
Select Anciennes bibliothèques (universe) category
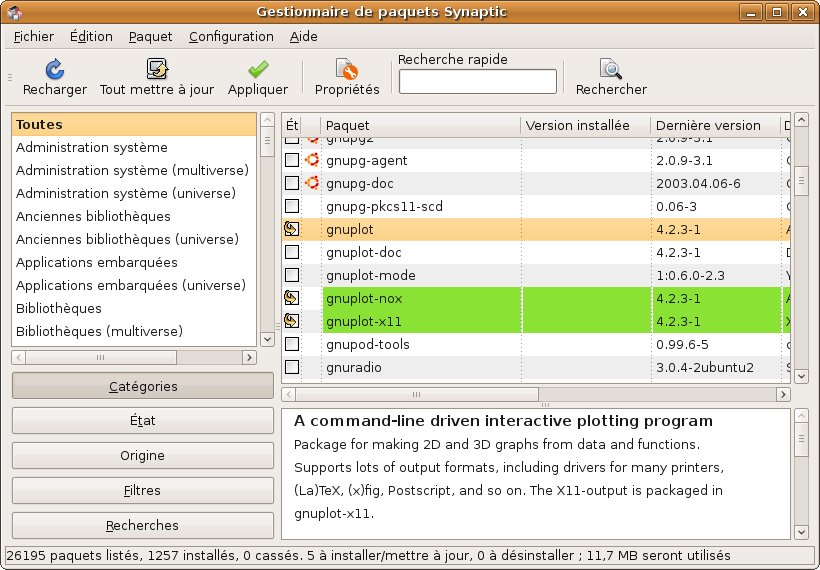pos(134,240)
